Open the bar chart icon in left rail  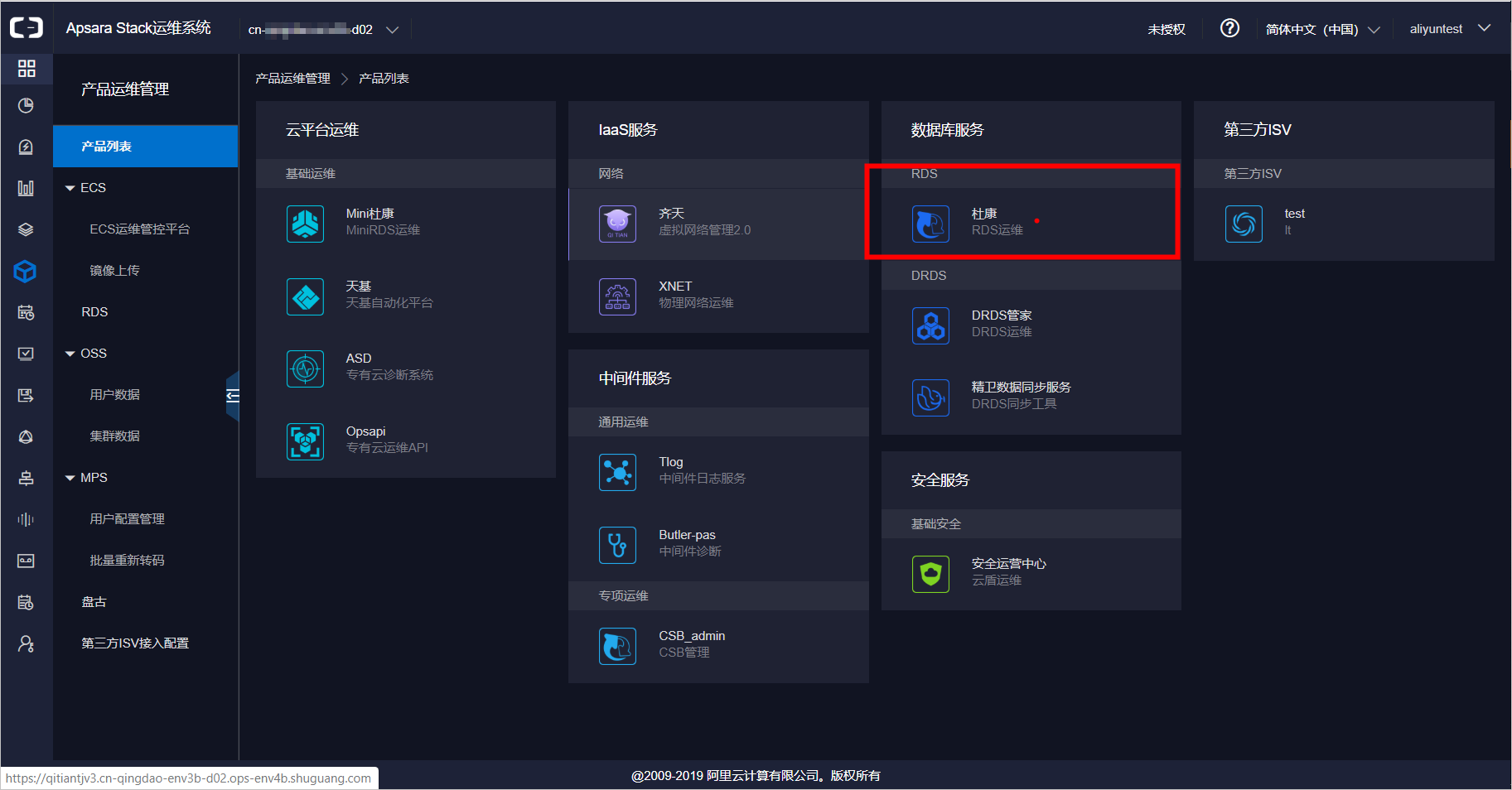pos(27,188)
